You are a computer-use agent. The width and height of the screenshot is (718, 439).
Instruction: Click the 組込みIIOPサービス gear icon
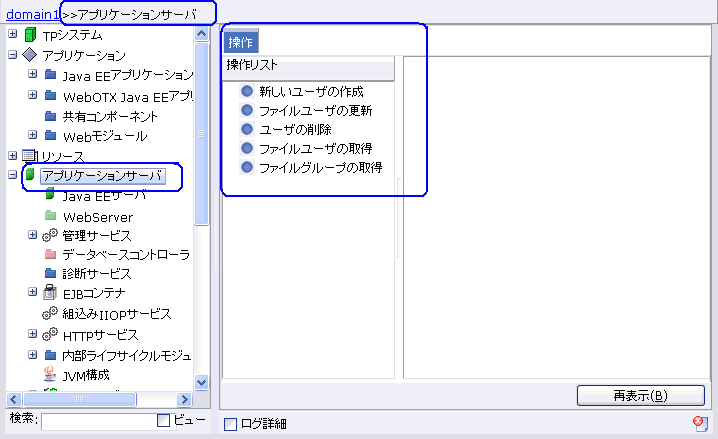50,314
